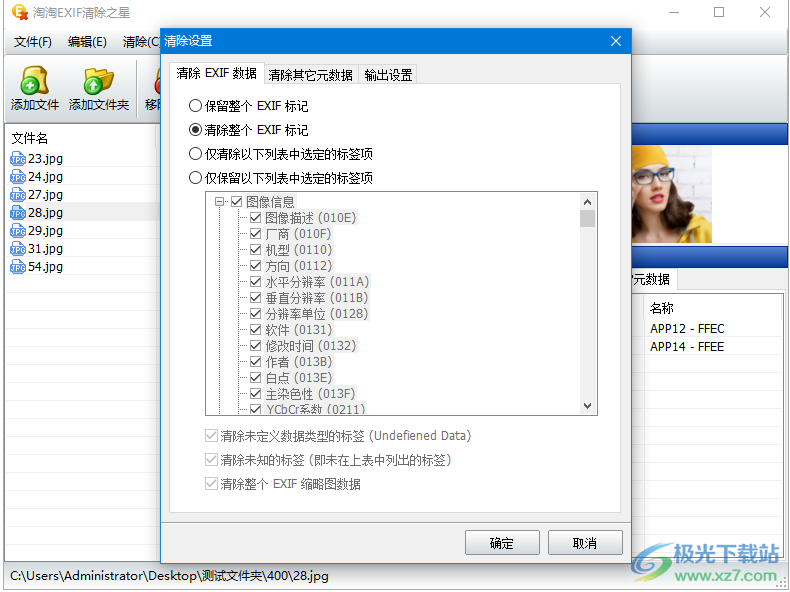Collapse the 图像信息 tree node

[x=220, y=202]
